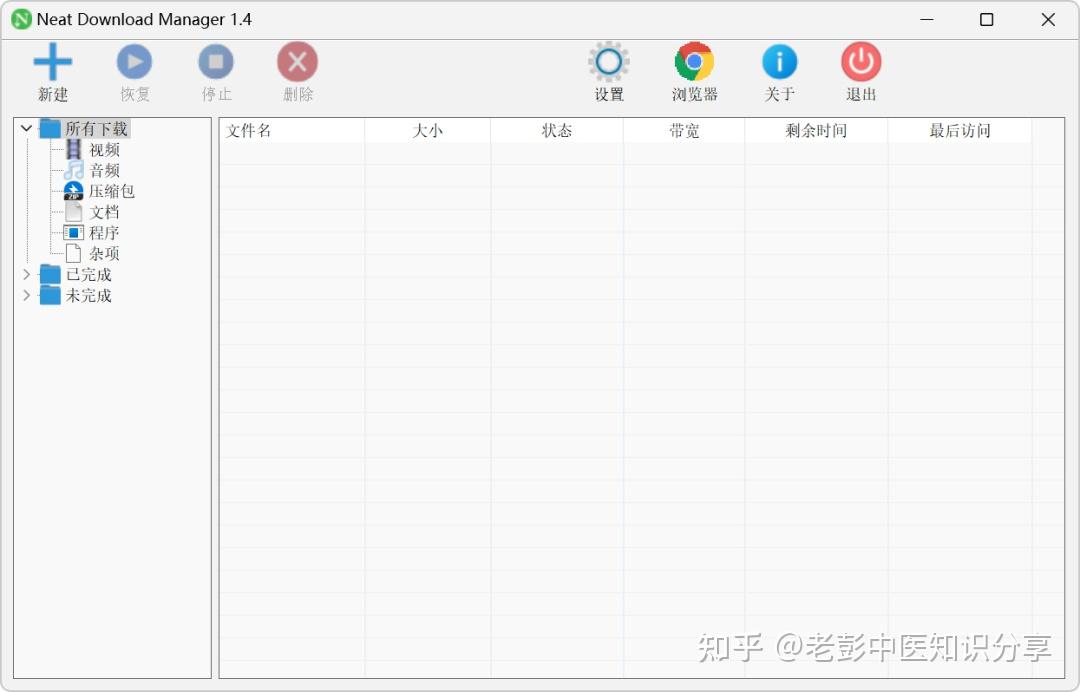Click the red X 删除 (Delete) icon
Viewport: 1080px width, 692px height.
[298, 62]
